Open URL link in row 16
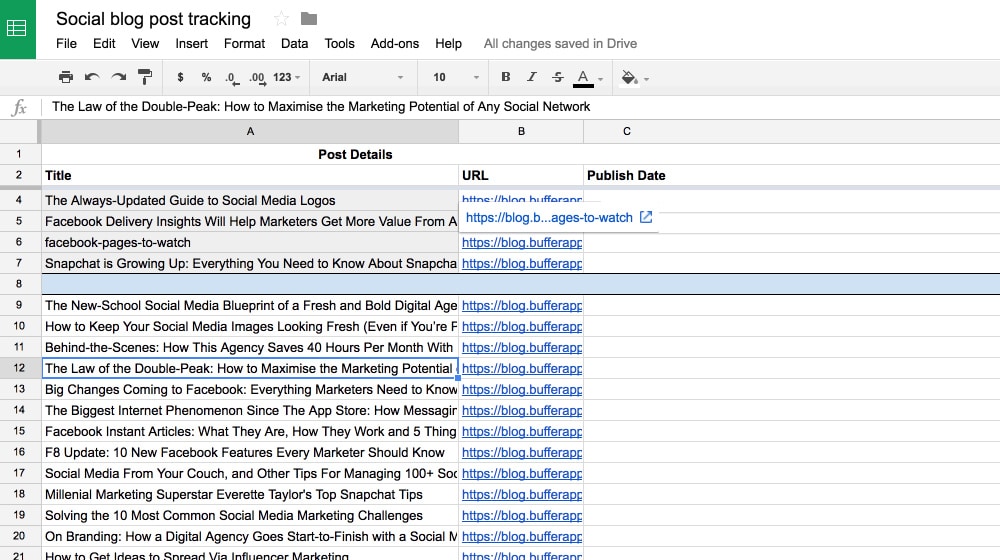The width and height of the screenshot is (1000, 560). pos(522,453)
